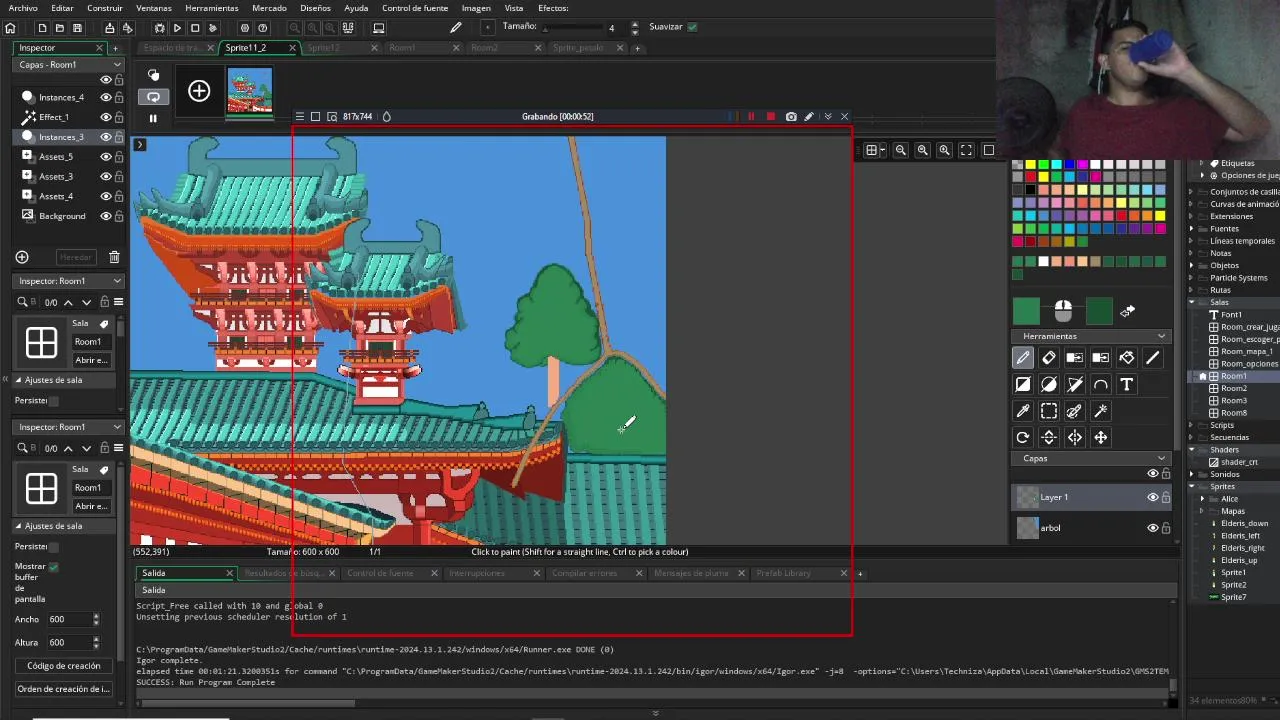This screenshot has height=720, width=1280.
Task: Collapse the Herramientas panel
Action: point(1161,336)
